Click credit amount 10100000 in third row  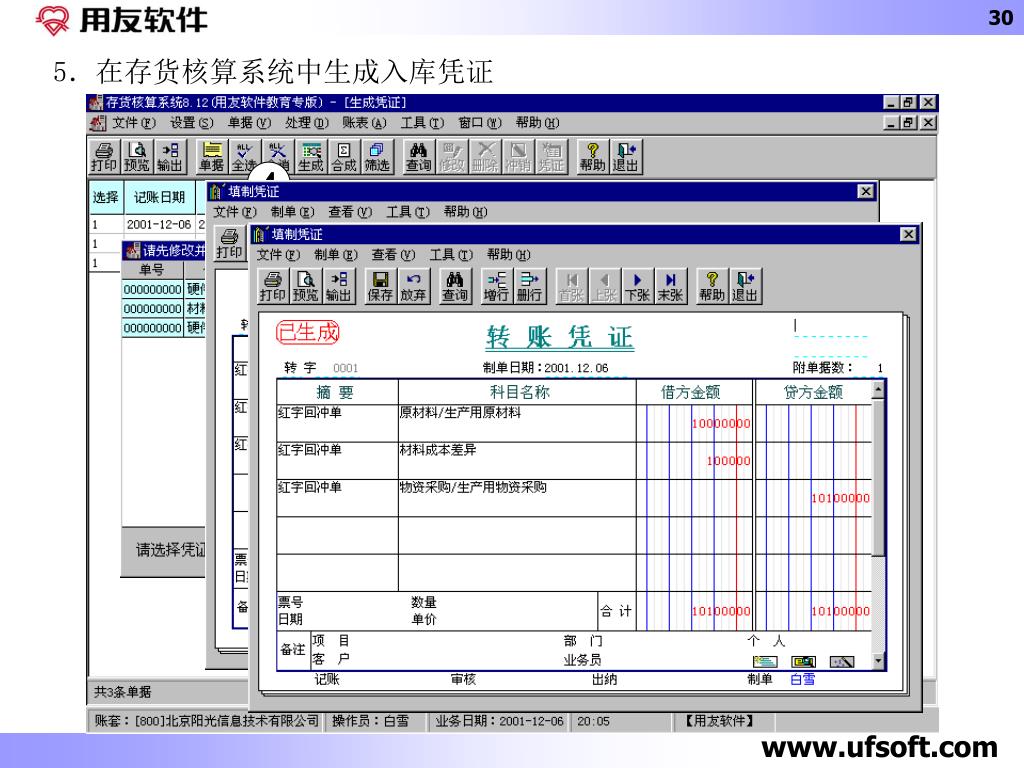814,498
